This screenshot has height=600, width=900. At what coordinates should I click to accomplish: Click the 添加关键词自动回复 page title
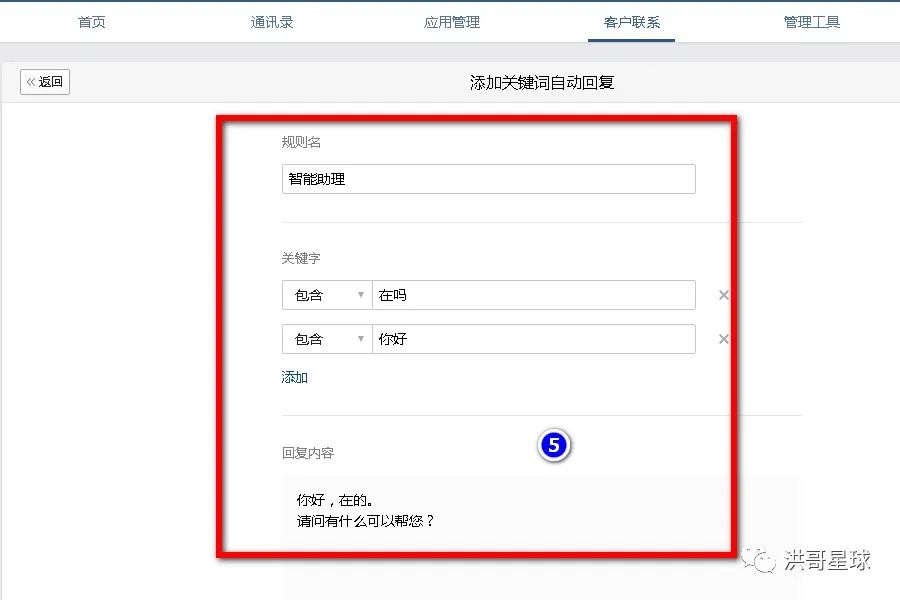542,83
